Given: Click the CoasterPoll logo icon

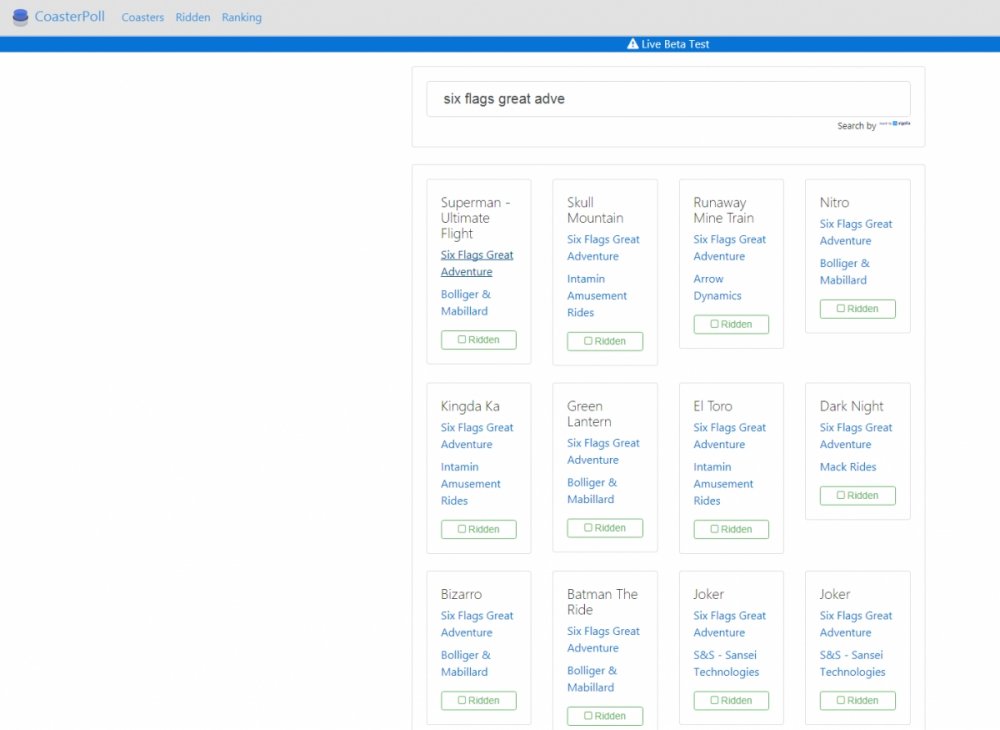Looking at the screenshot, I should click(20, 17).
